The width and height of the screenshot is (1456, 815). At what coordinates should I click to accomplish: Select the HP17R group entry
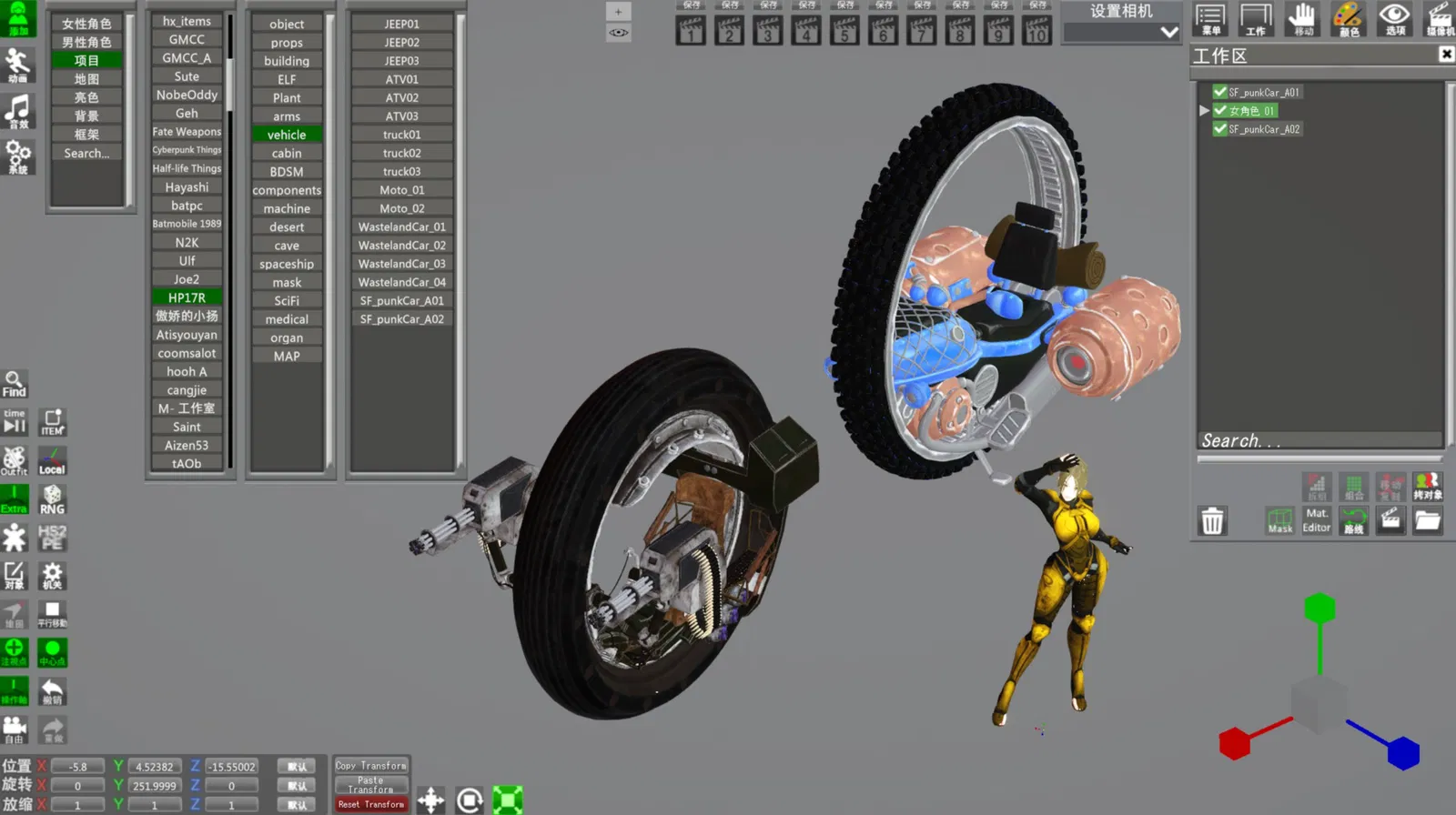(187, 297)
